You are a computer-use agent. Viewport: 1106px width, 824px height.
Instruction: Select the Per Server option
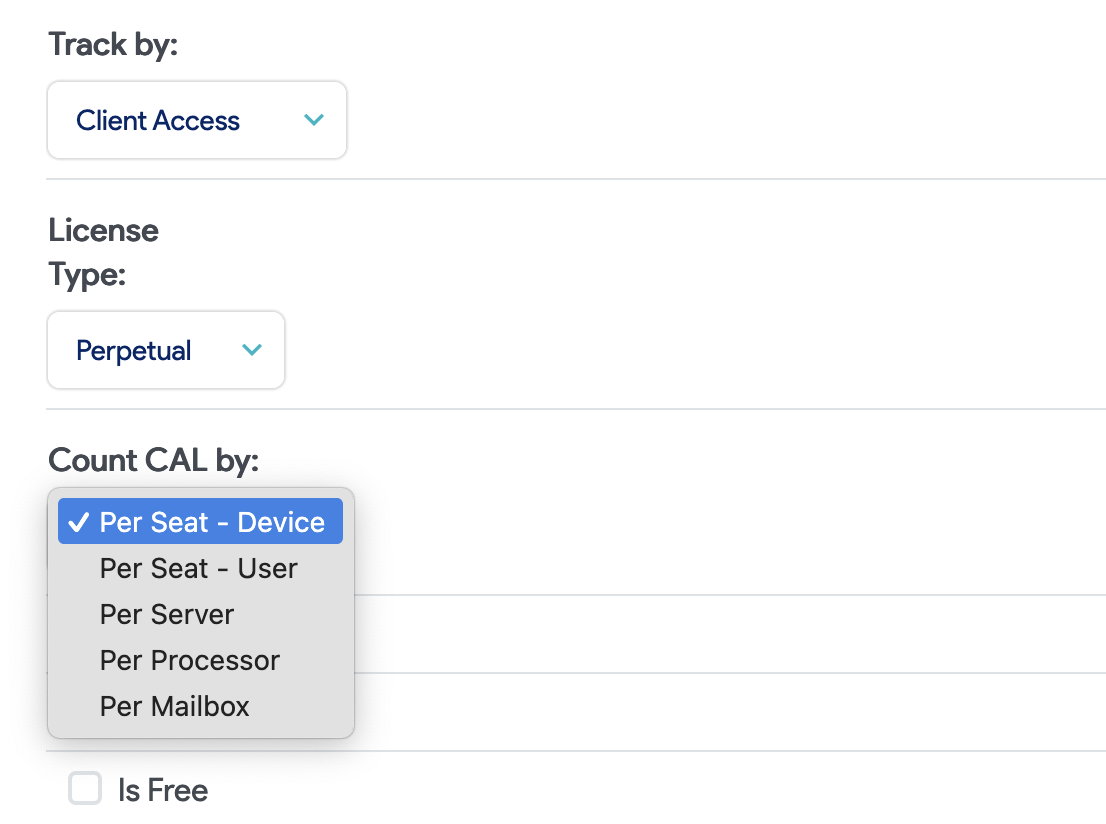click(x=167, y=614)
